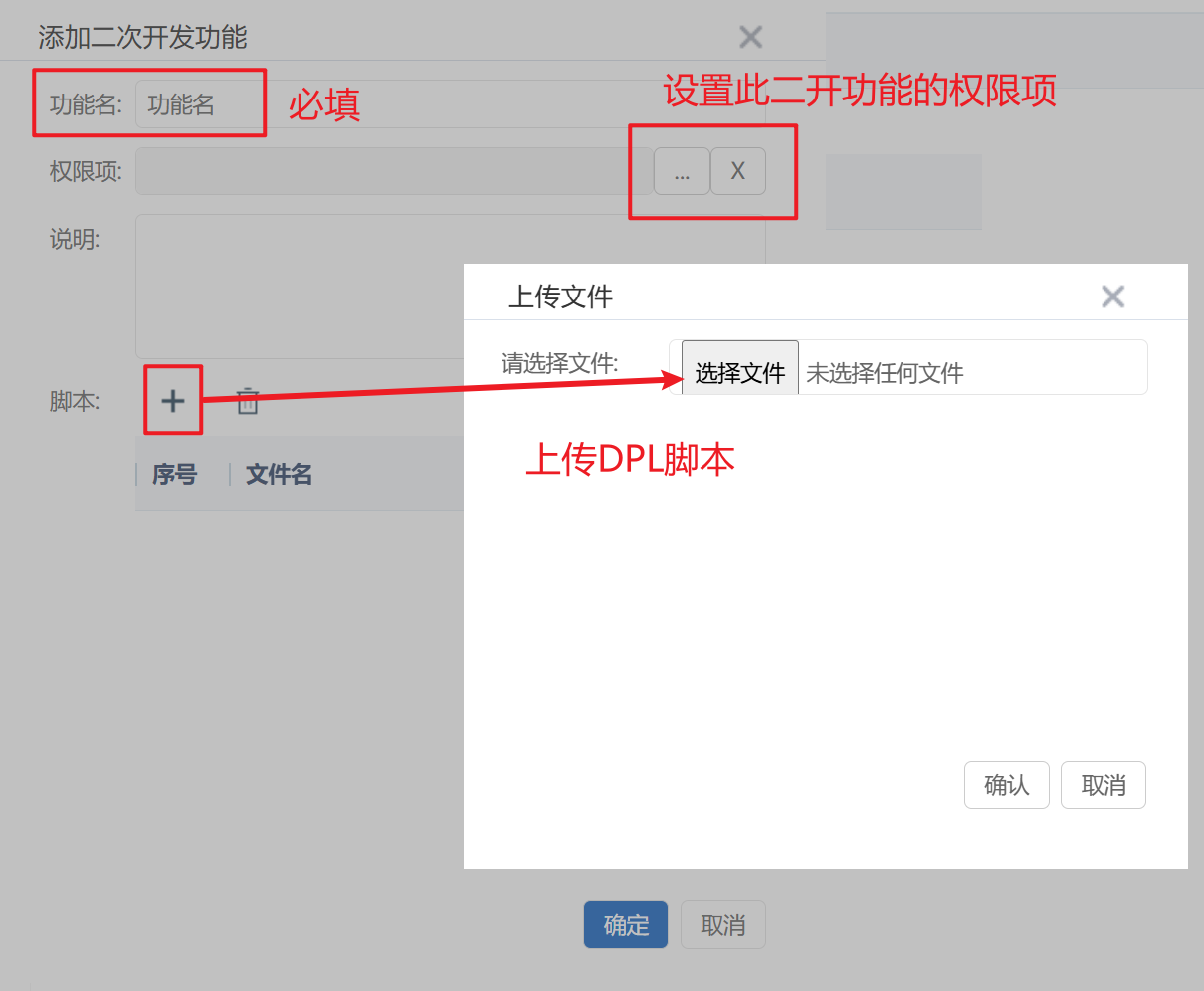This screenshot has height=991, width=1204.
Task: Click the 文件名 column header
Action: click(x=279, y=475)
